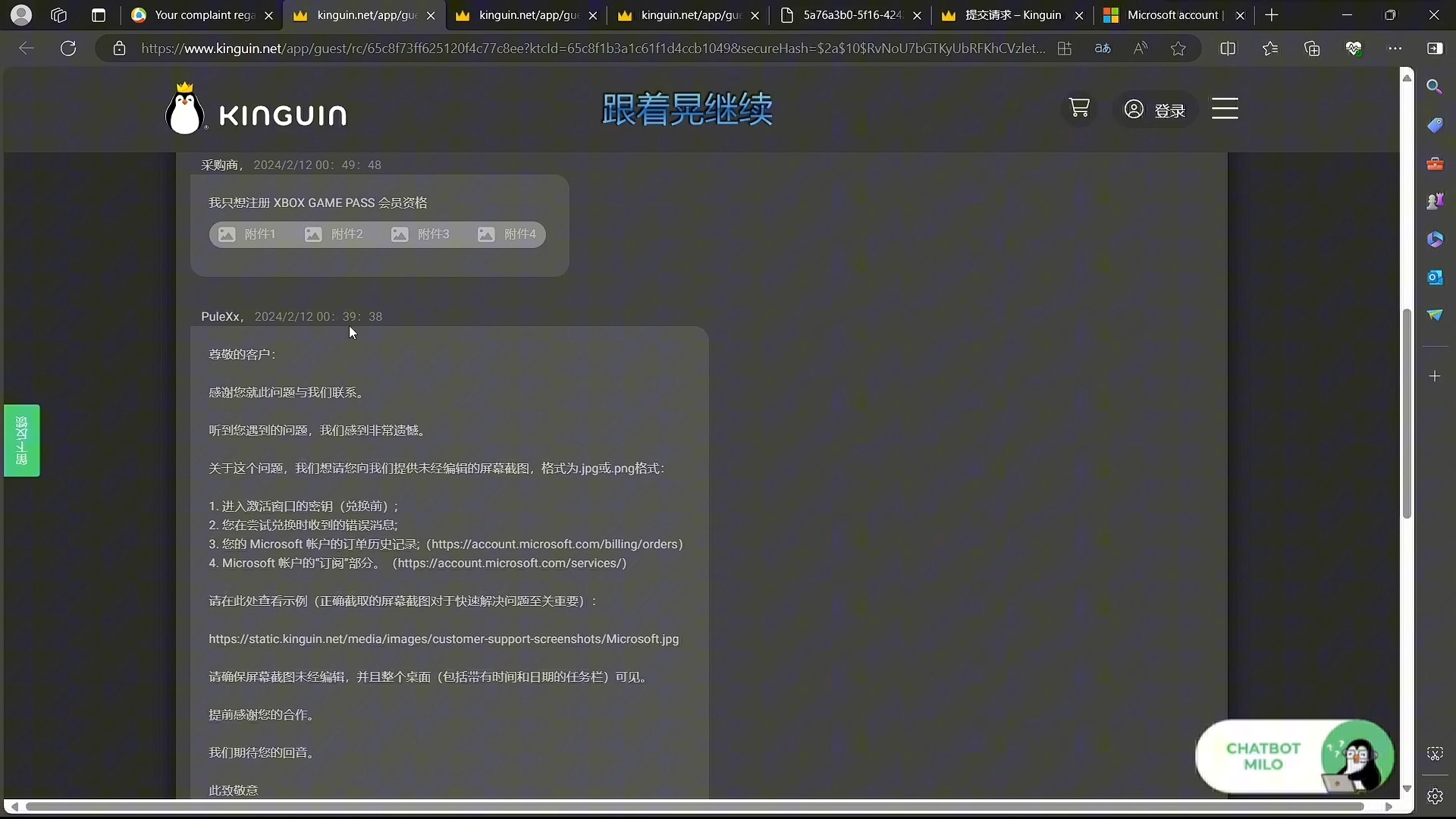Open the sidebar Search icon

(x=1435, y=86)
